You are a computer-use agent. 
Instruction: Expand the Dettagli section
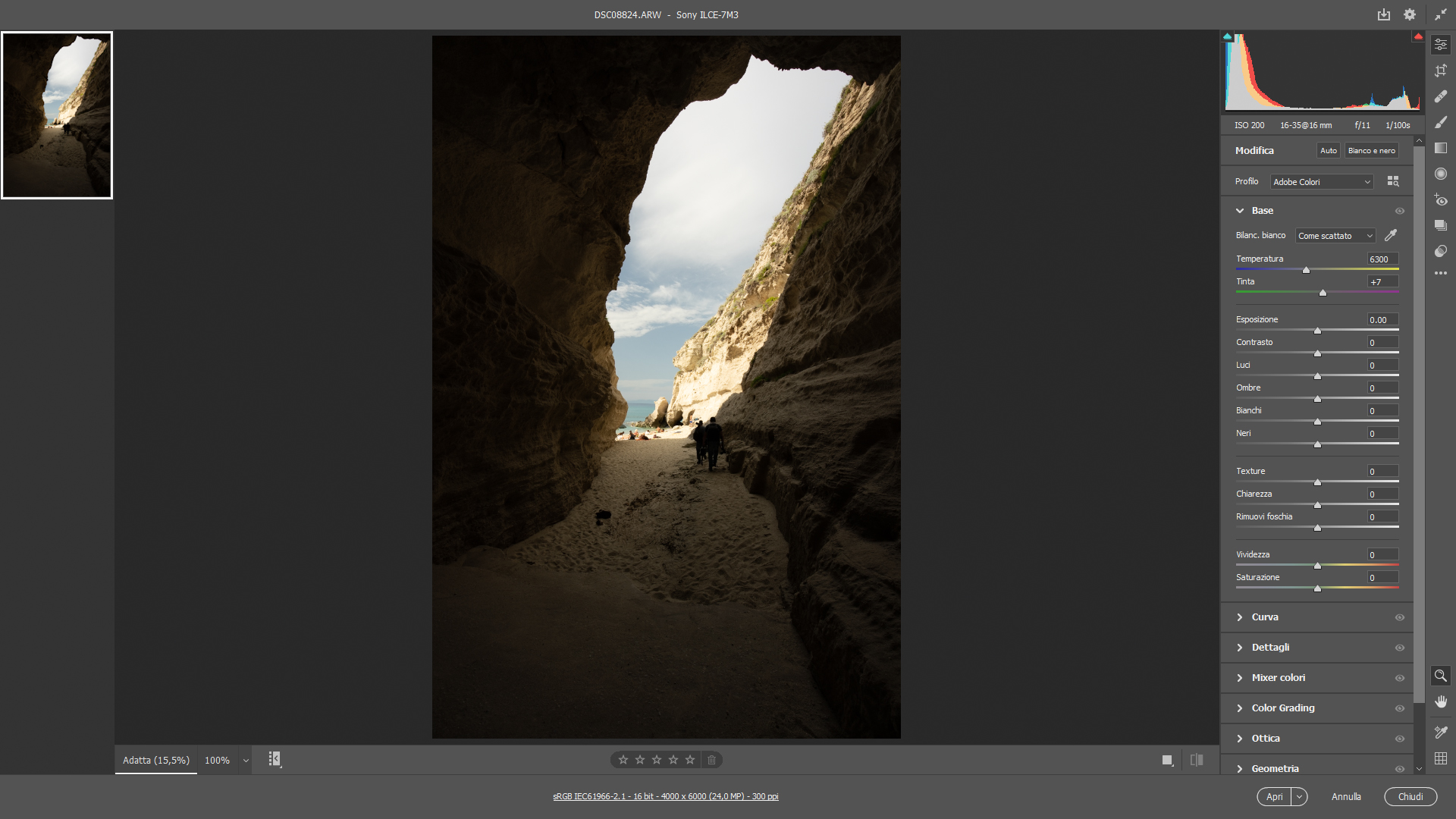(x=1270, y=647)
